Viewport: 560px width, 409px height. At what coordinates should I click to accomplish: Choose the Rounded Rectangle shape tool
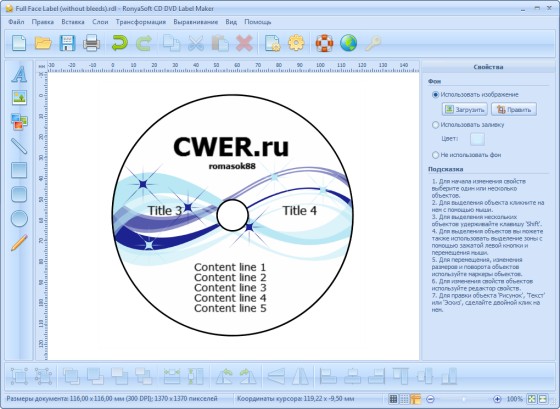[x=19, y=194]
